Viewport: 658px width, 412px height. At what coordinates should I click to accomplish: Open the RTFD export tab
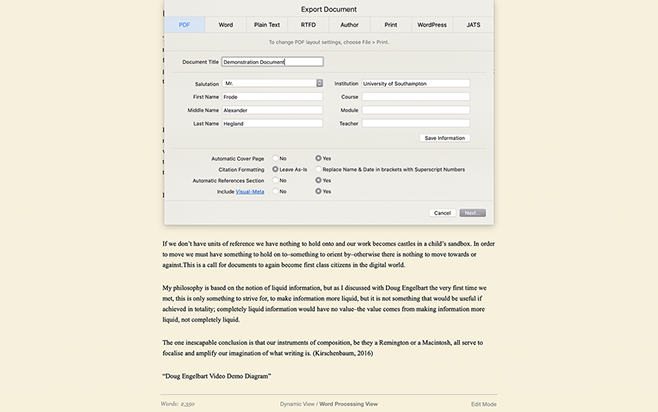(x=309, y=24)
